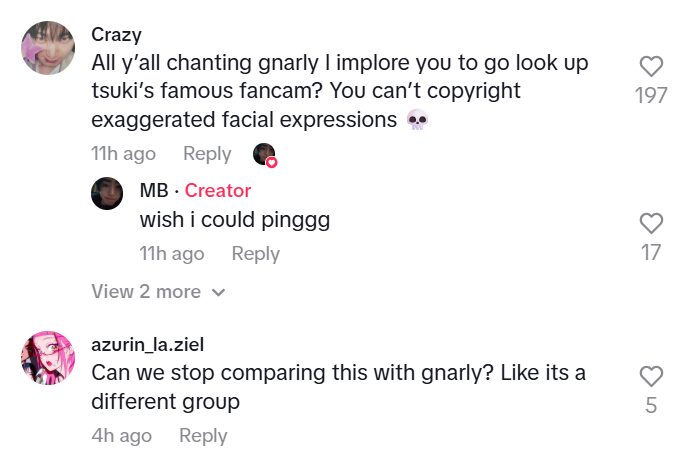The image size is (685, 457).
Task: Open MB creator's avatar
Action: tap(107, 192)
